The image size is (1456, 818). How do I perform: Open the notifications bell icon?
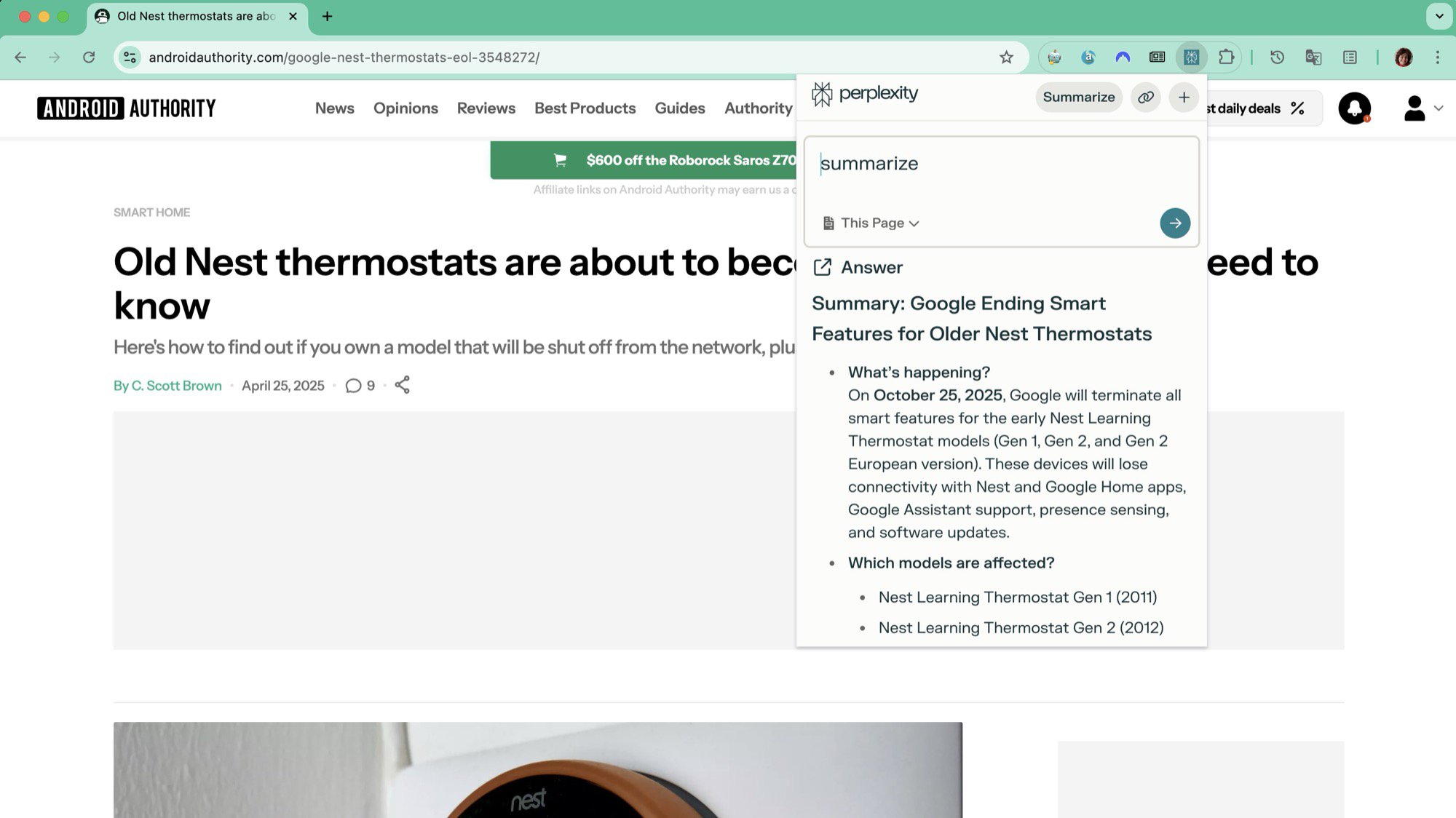[x=1354, y=108]
